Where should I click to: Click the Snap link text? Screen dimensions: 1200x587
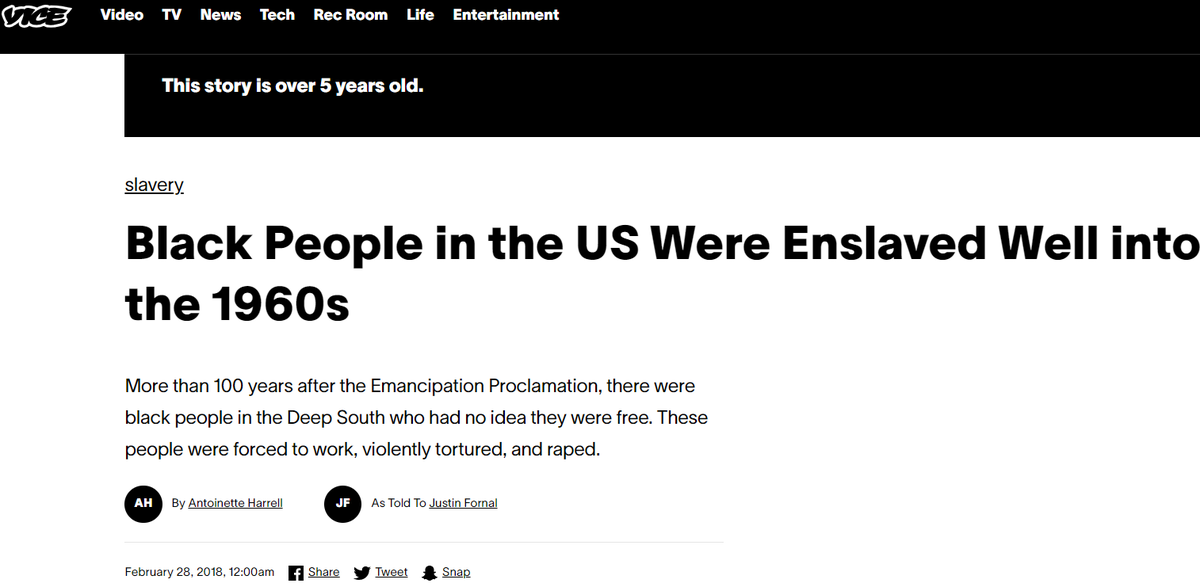pos(456,572)
